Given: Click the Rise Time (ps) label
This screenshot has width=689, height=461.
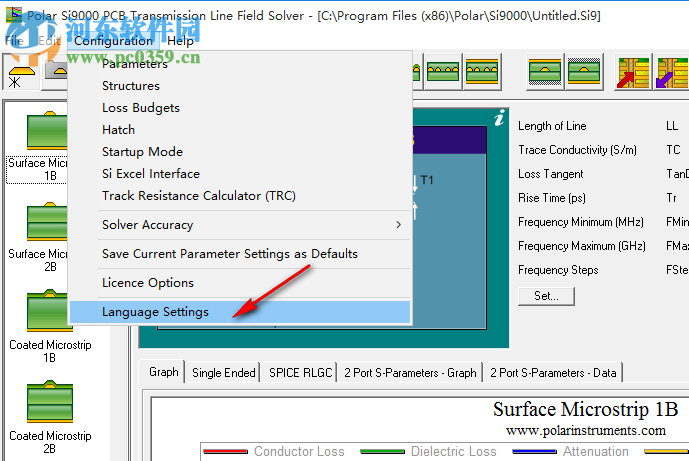Looking at the screenshot, I should pos(551,198).
